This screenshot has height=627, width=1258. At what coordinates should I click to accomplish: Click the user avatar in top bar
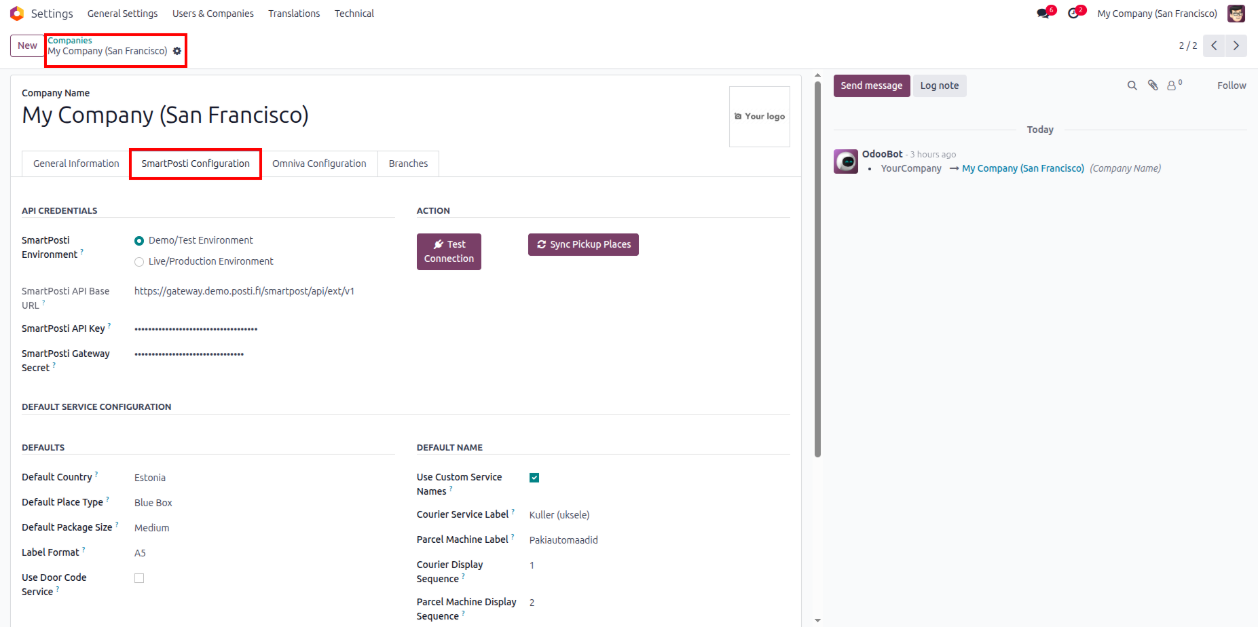1236,14
